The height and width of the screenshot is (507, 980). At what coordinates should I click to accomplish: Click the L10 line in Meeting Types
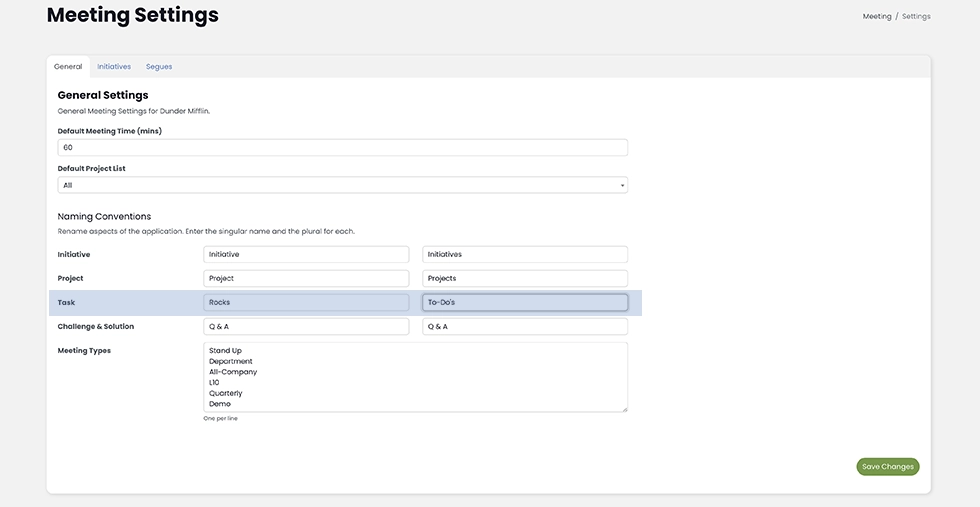pos(214,383)
